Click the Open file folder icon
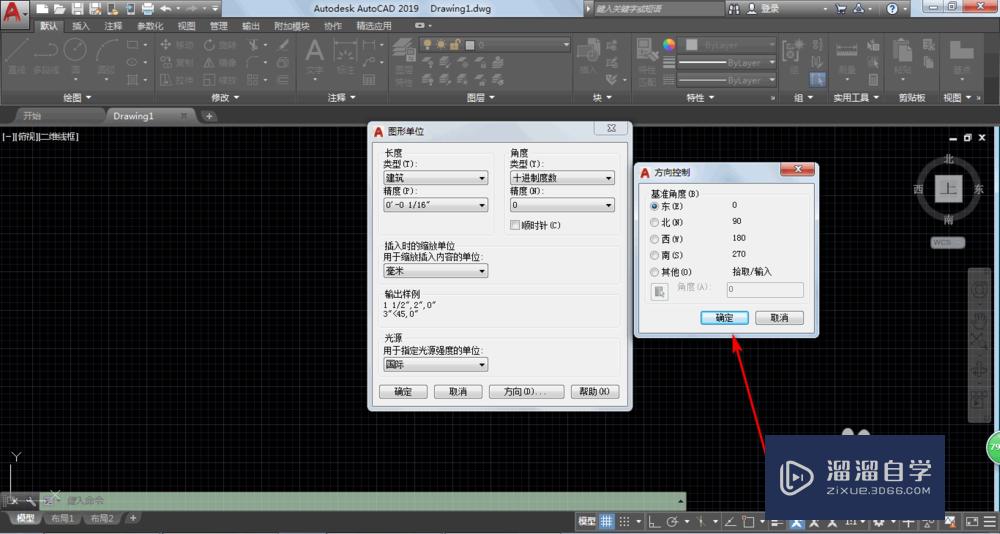Screen dimensions: 1000x534 tap(59, 9)
